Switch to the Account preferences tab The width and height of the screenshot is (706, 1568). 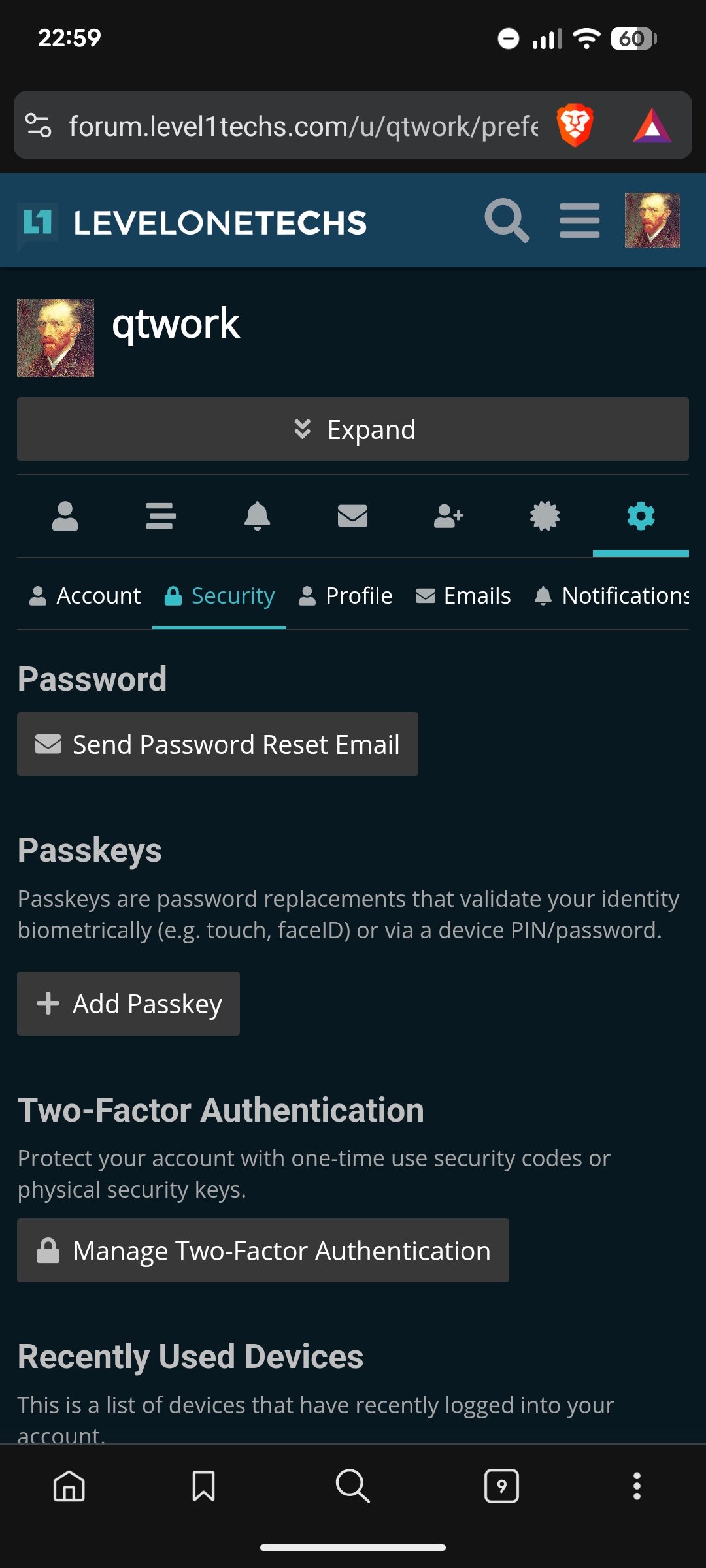(x=85, y=596)
